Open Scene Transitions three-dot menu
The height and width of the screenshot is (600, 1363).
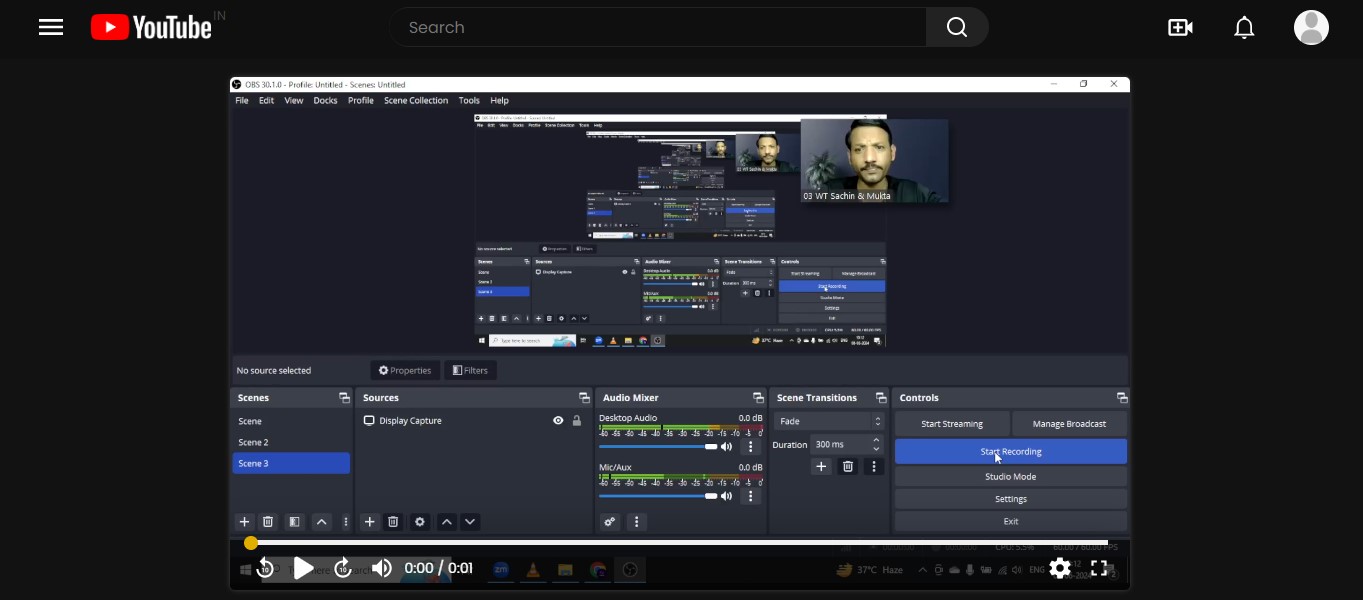[874, 466]
